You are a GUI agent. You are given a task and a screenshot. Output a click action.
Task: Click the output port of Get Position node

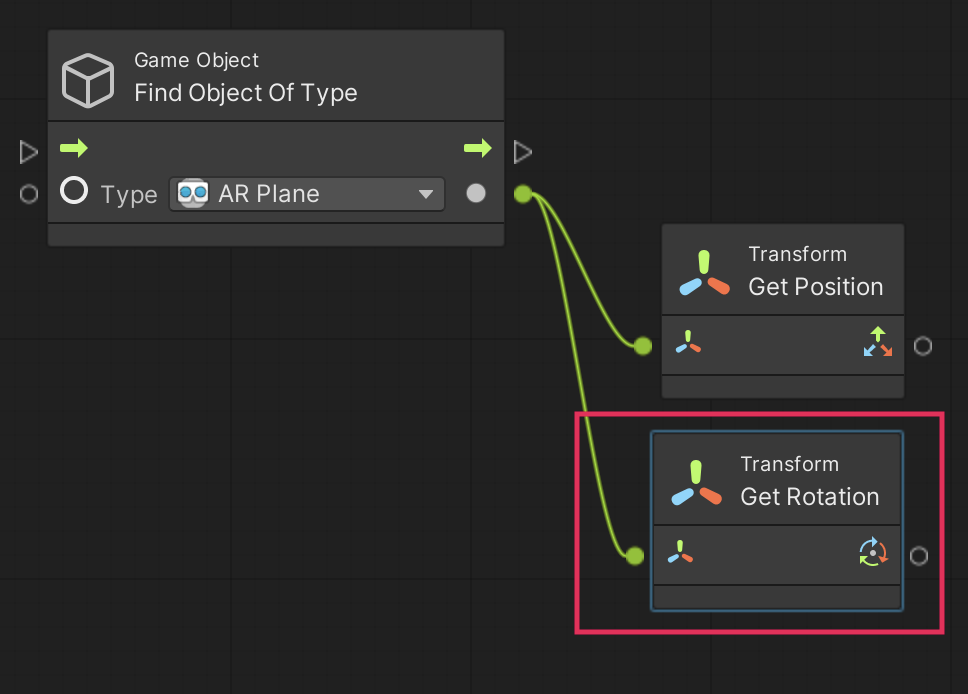click(923, 346)
